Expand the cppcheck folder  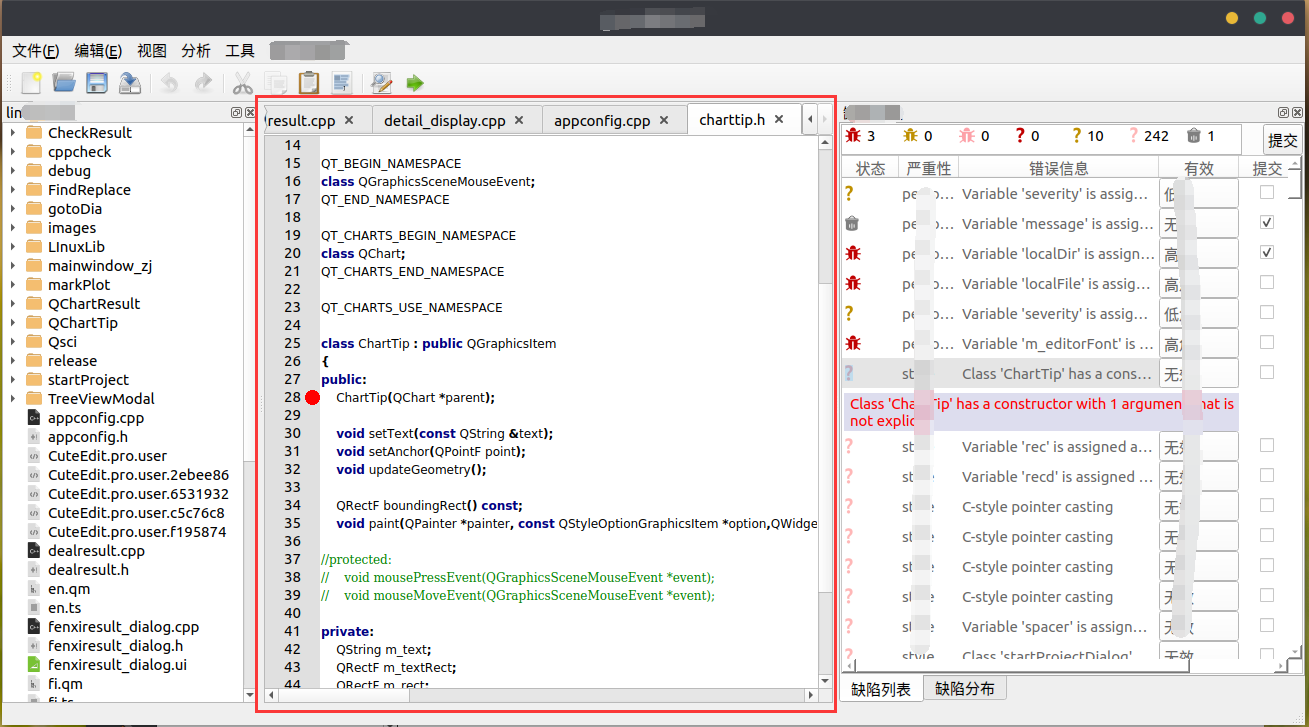[12, 152]
